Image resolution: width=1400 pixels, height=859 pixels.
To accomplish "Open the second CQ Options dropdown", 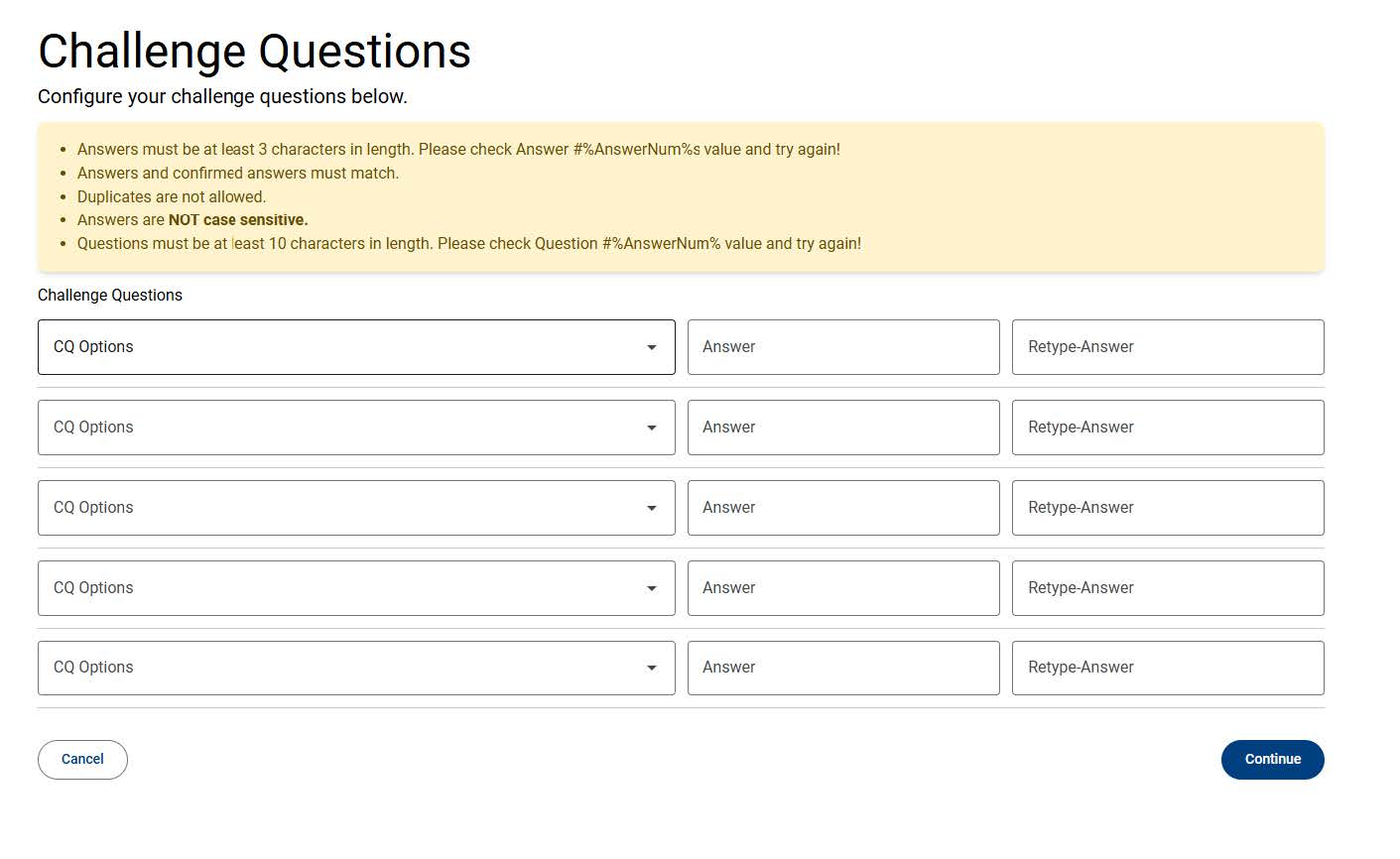I will point(355,428).
